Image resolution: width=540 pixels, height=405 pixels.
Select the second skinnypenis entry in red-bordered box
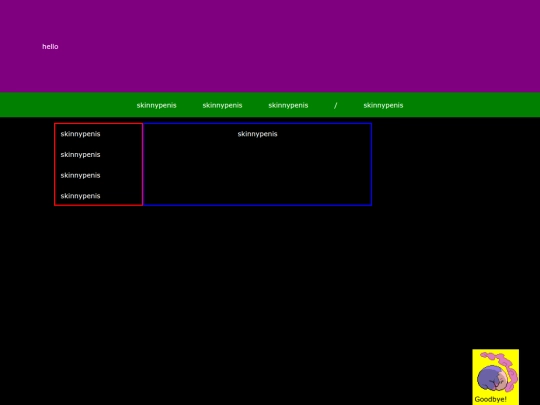pyautogui.click(x=80, y=155)
